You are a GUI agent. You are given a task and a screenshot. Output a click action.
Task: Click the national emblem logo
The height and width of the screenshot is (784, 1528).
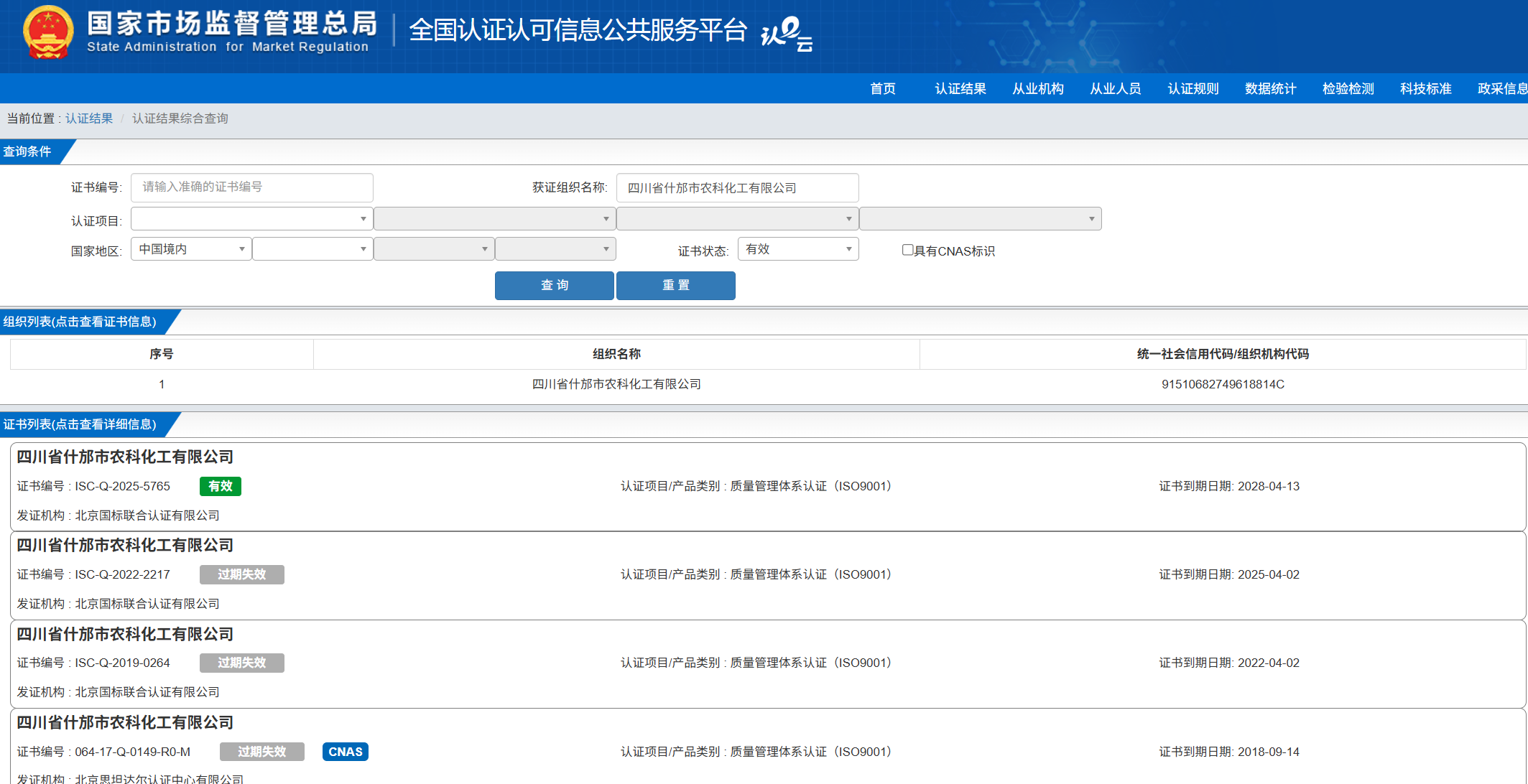coord(48,34)
